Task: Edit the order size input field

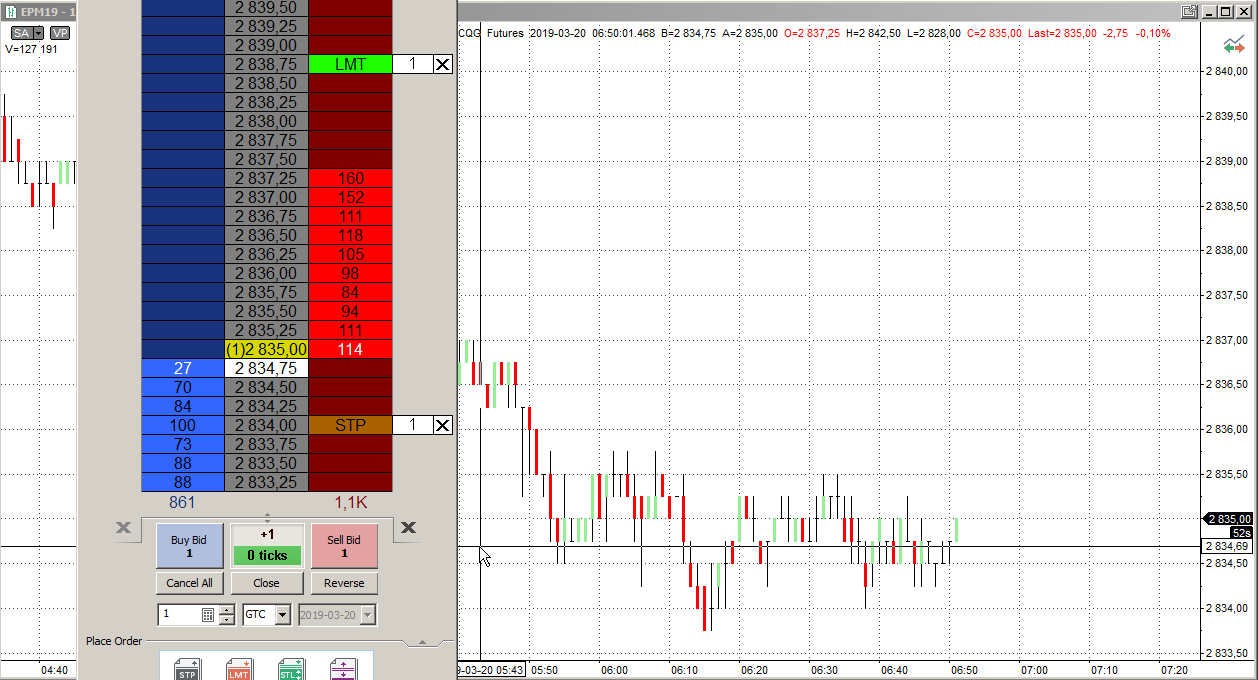Action: [179, 615]
